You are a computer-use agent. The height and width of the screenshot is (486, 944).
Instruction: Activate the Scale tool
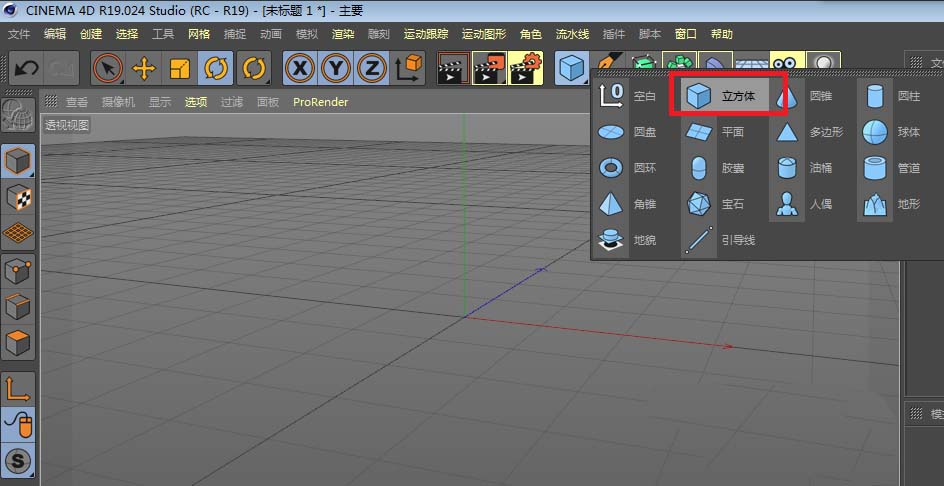(180, 69)
